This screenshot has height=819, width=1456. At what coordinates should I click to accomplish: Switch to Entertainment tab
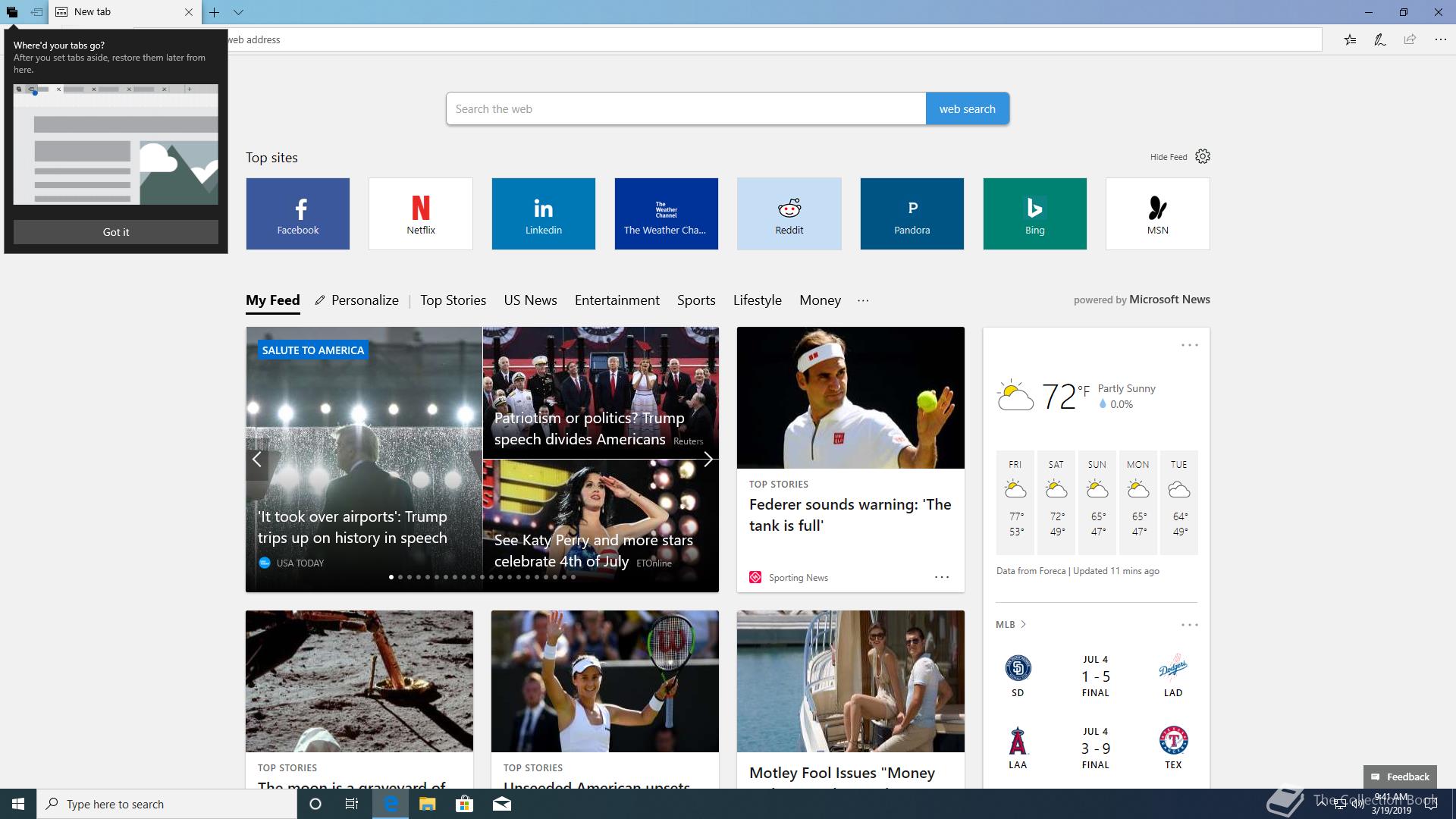coord(617,300)
